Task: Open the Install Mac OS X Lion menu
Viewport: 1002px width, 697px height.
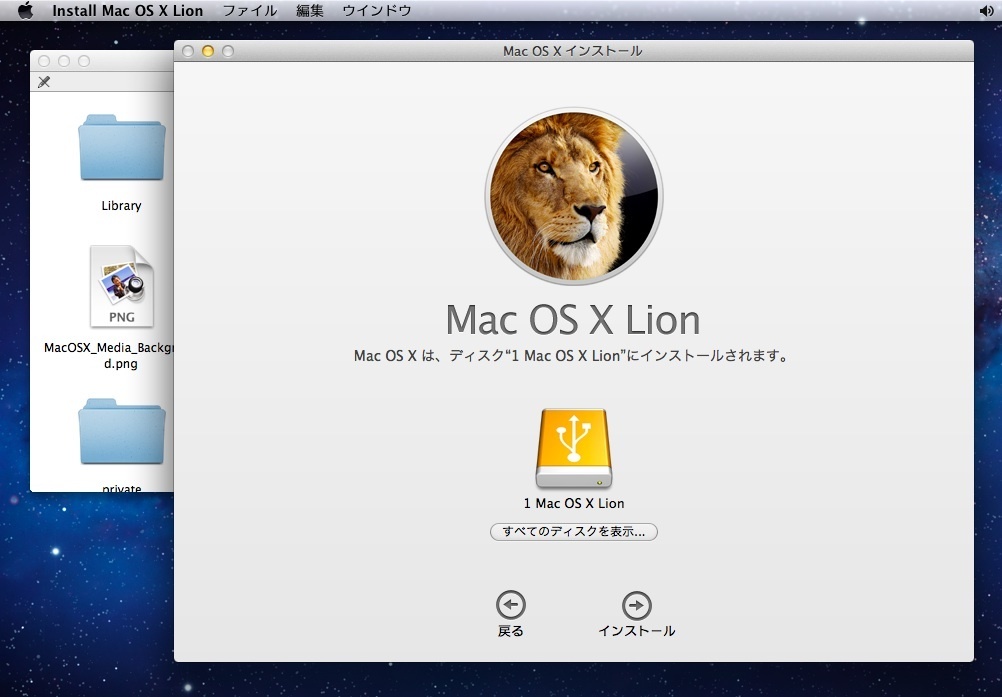Action: pos(127,11)
